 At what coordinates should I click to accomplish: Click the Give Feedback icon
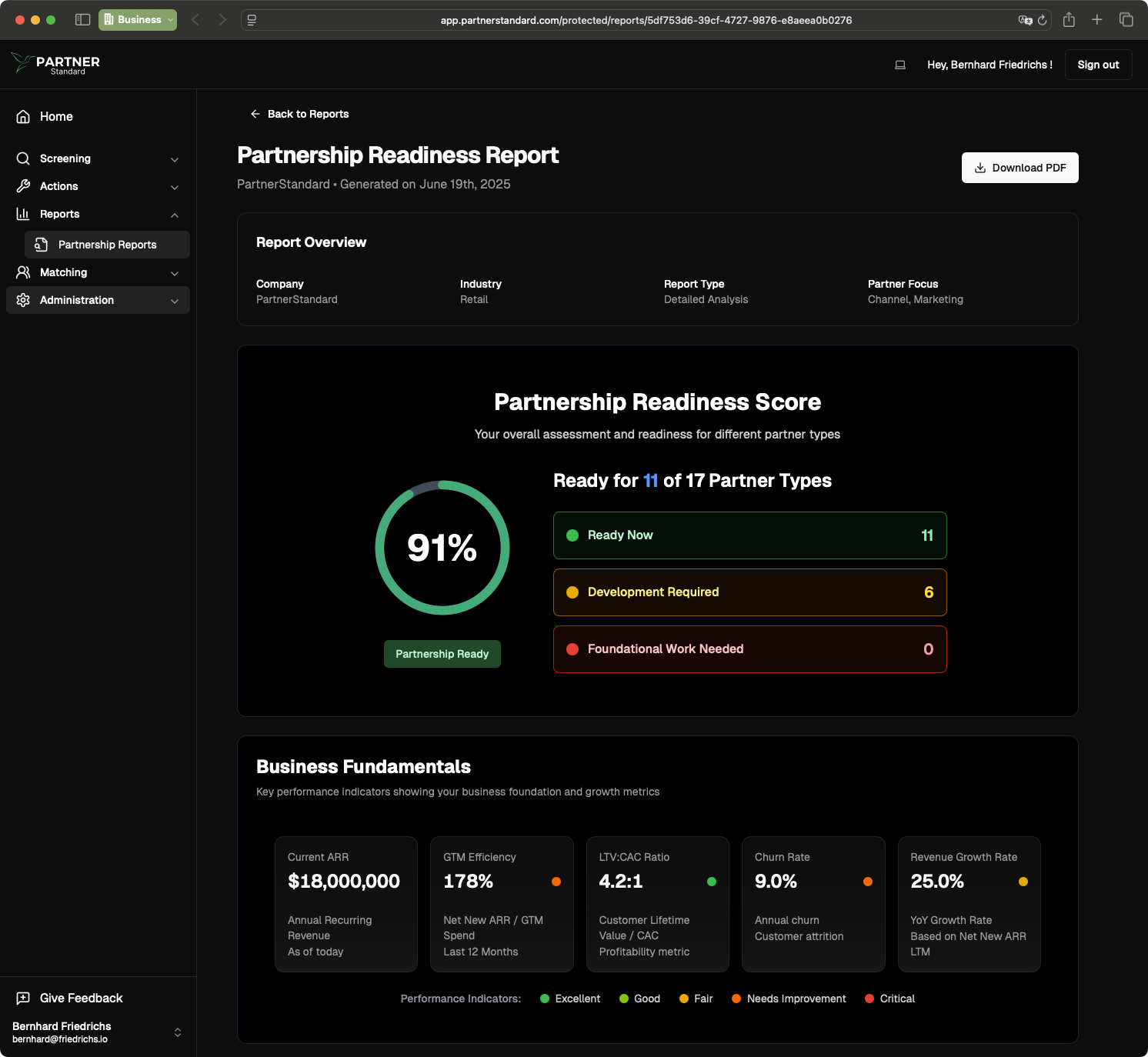click(23, 999)
